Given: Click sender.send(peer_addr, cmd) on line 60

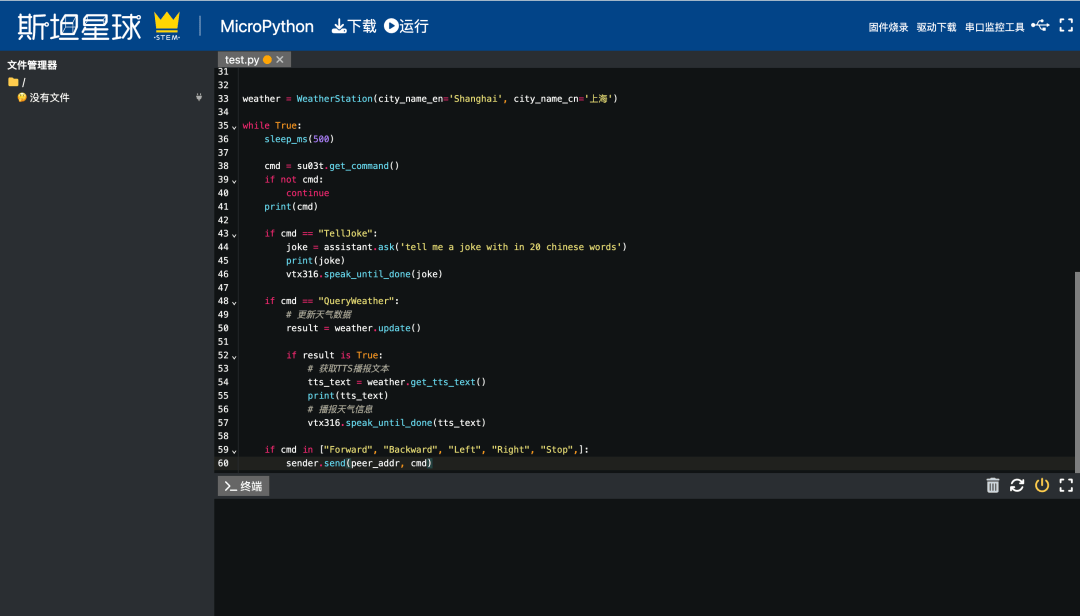Looking at the screenshot, I should pyautogui.click(x=359, y=463).
